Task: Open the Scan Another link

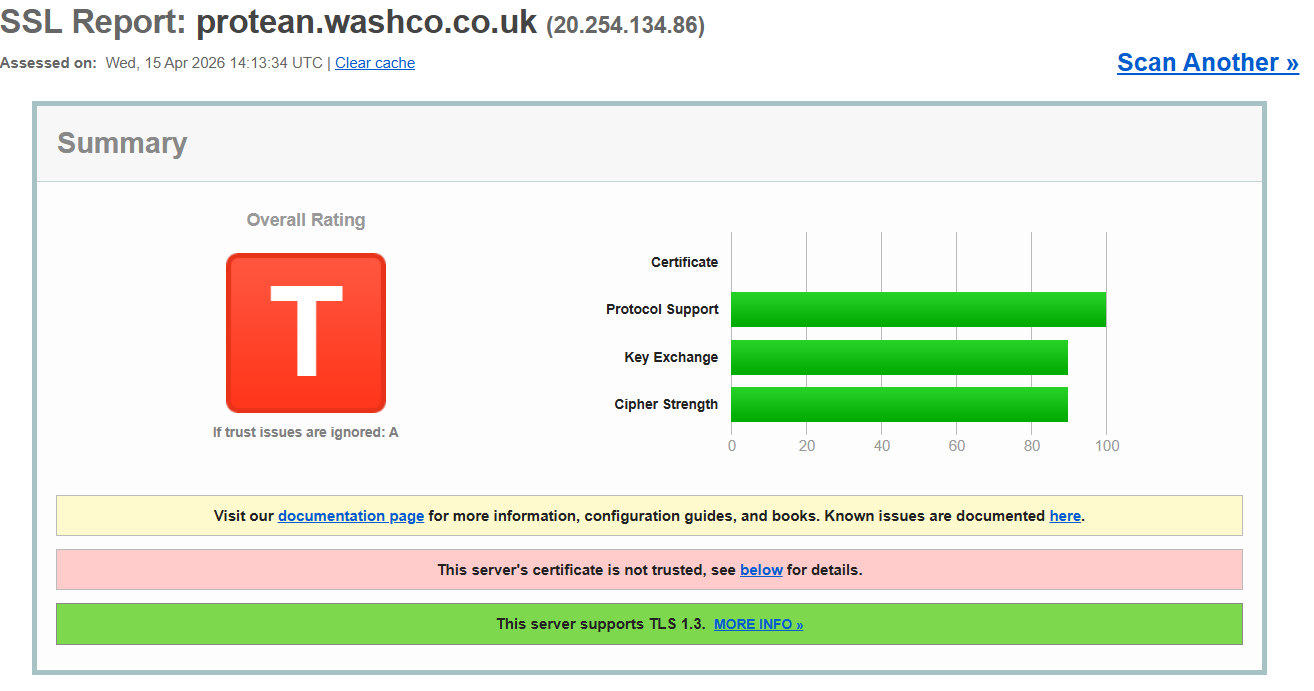Action: 1208,62
